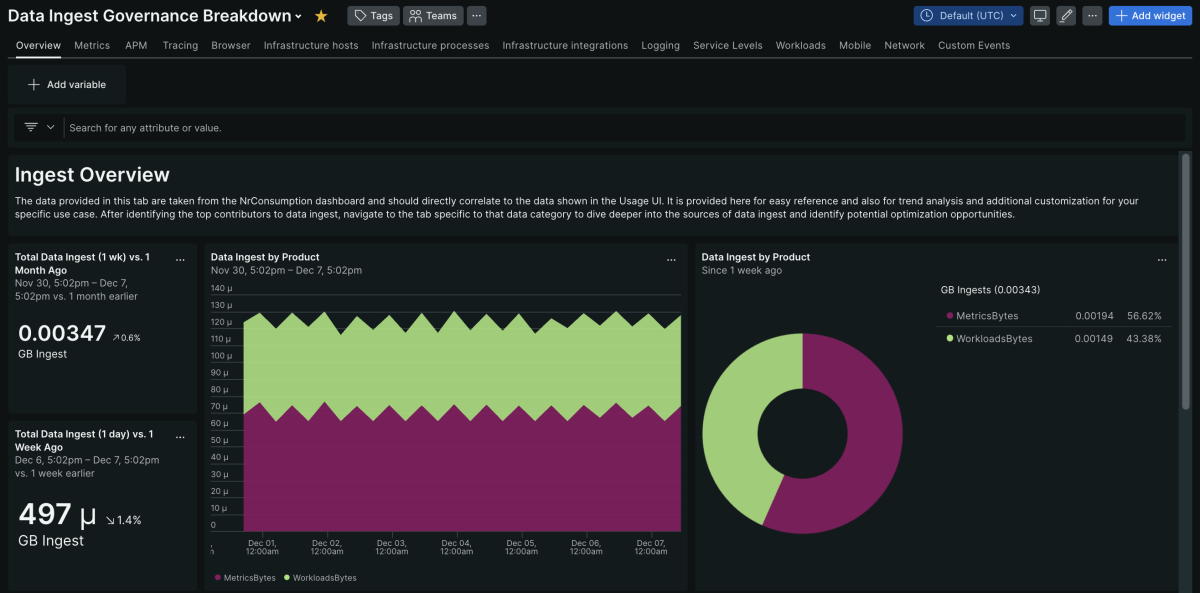
Task: Expand the filter icon dropdown
Action: coord(39,128)
